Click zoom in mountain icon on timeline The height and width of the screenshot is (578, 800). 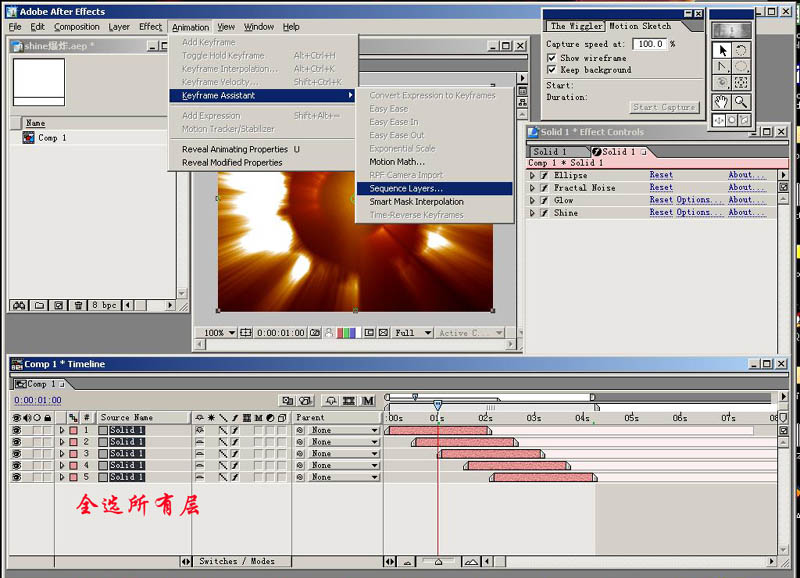tap(471, 562)
